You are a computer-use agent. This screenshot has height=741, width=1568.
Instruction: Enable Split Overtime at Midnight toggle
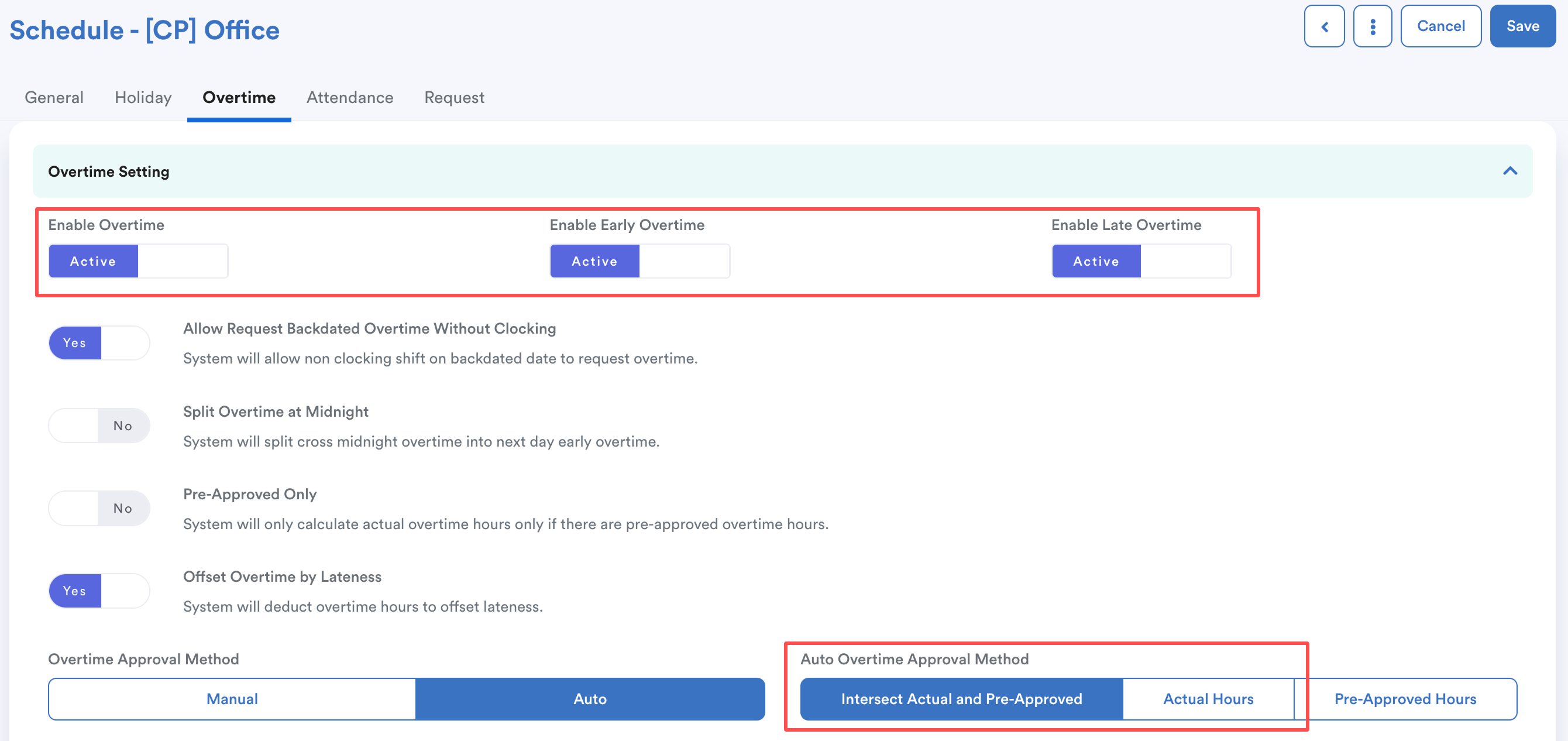(x=99, y=426)
